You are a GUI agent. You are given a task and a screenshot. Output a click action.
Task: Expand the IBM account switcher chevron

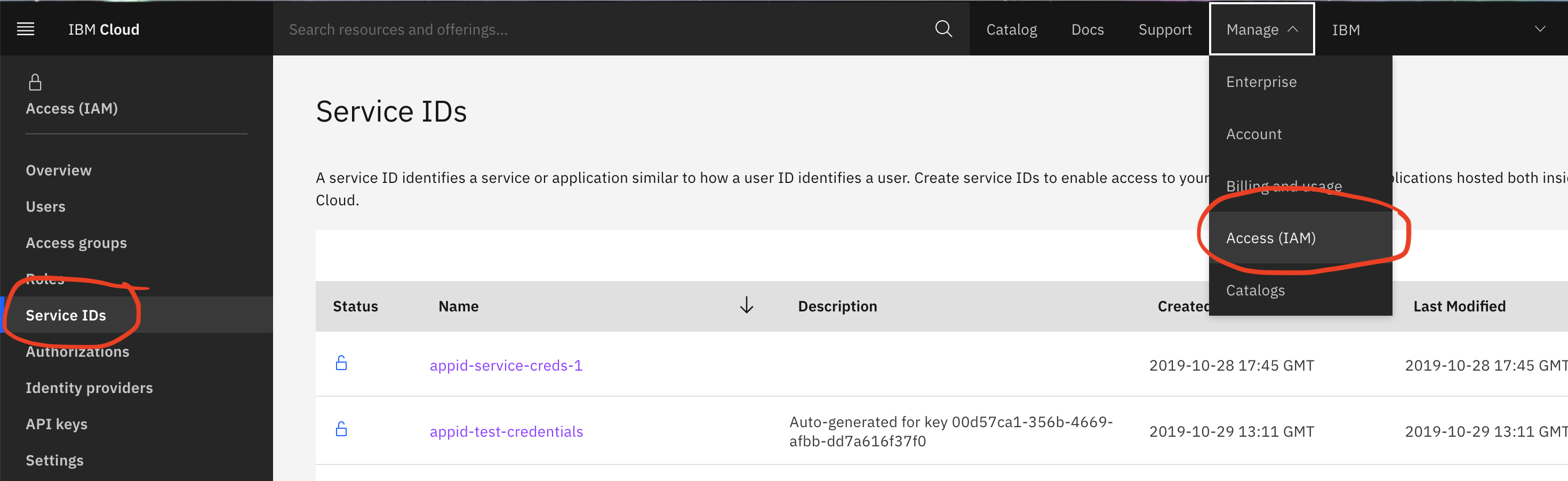[x=1539, y=29]
